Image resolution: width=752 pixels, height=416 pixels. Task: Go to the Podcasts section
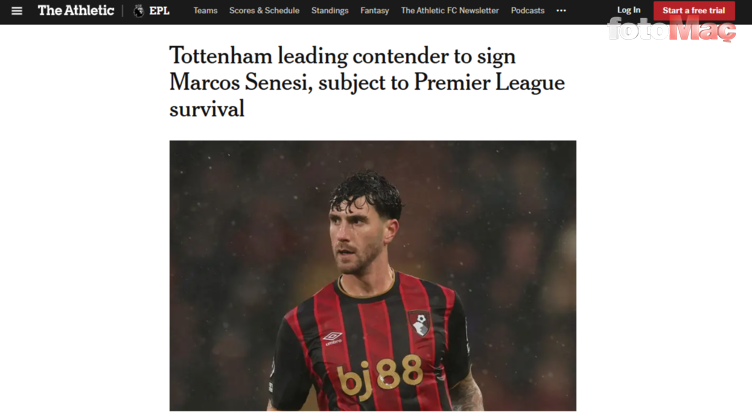(x=528, y=11)
